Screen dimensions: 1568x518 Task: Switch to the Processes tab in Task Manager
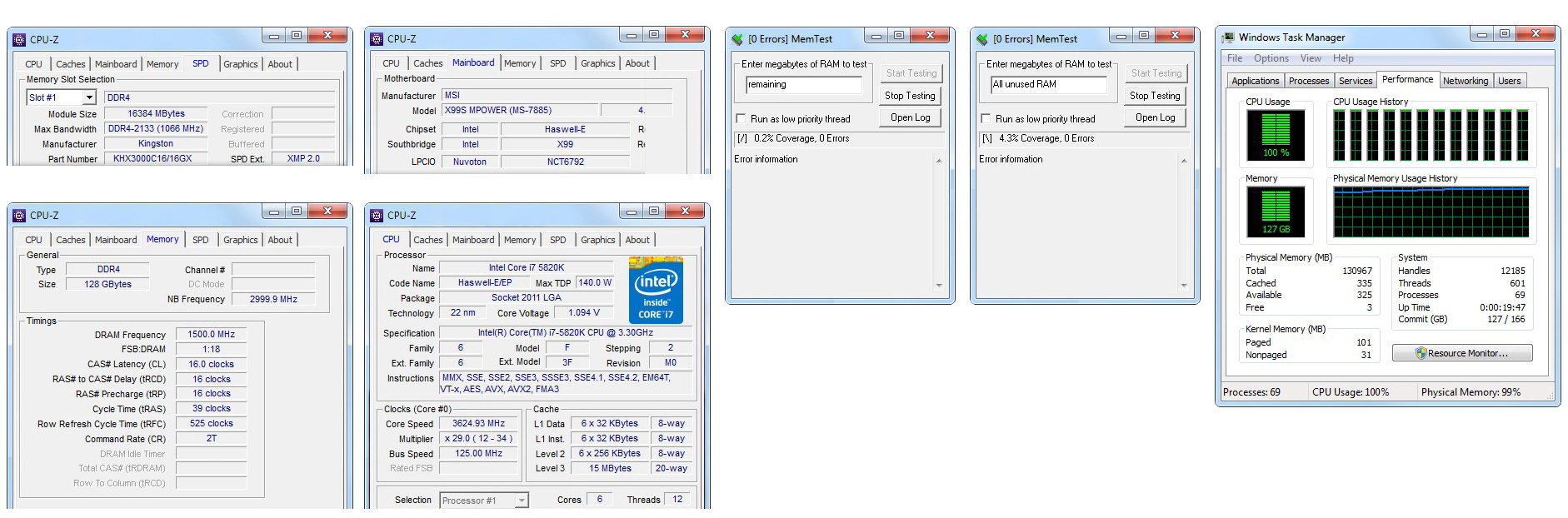pyautogui.click(x=1309, y=81)
